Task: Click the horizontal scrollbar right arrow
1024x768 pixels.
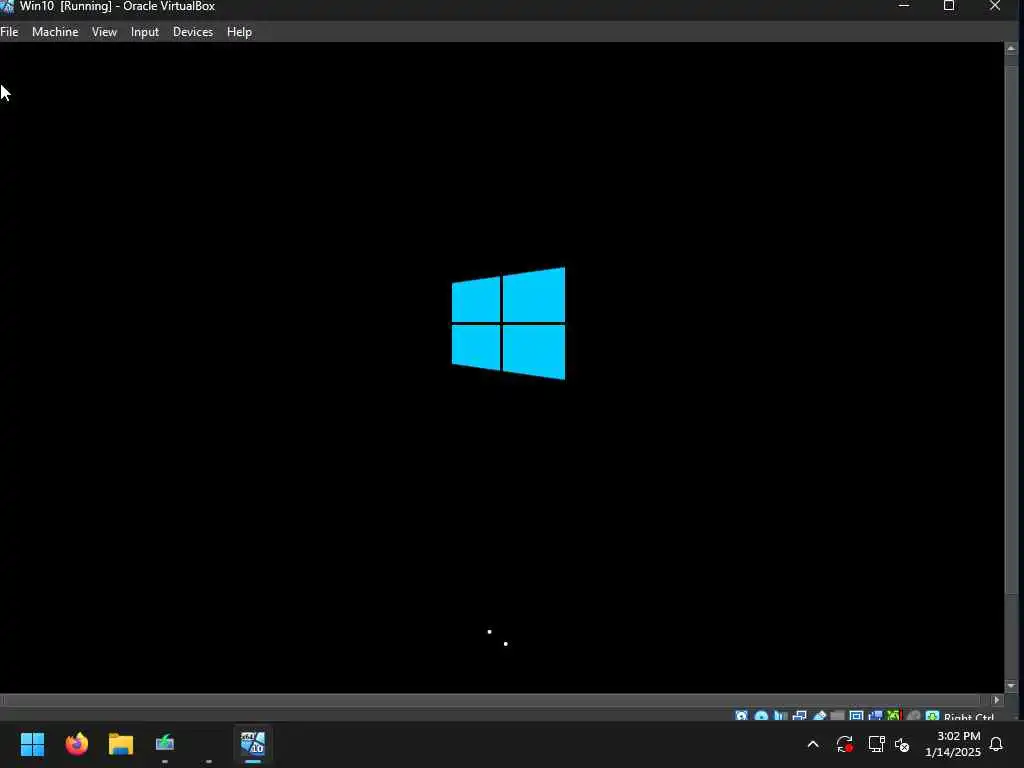Action: point(997,700)
